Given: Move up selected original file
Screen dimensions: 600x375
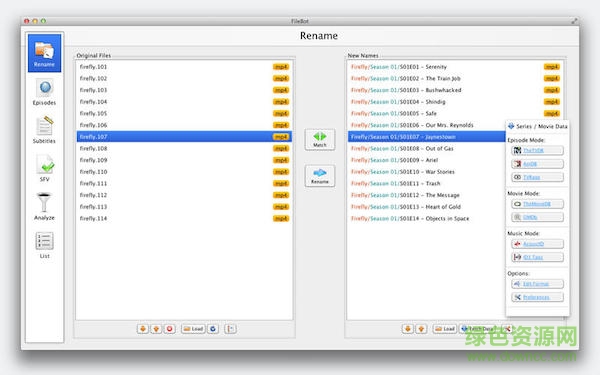Looking at the screenshot, I should point(156,329).
